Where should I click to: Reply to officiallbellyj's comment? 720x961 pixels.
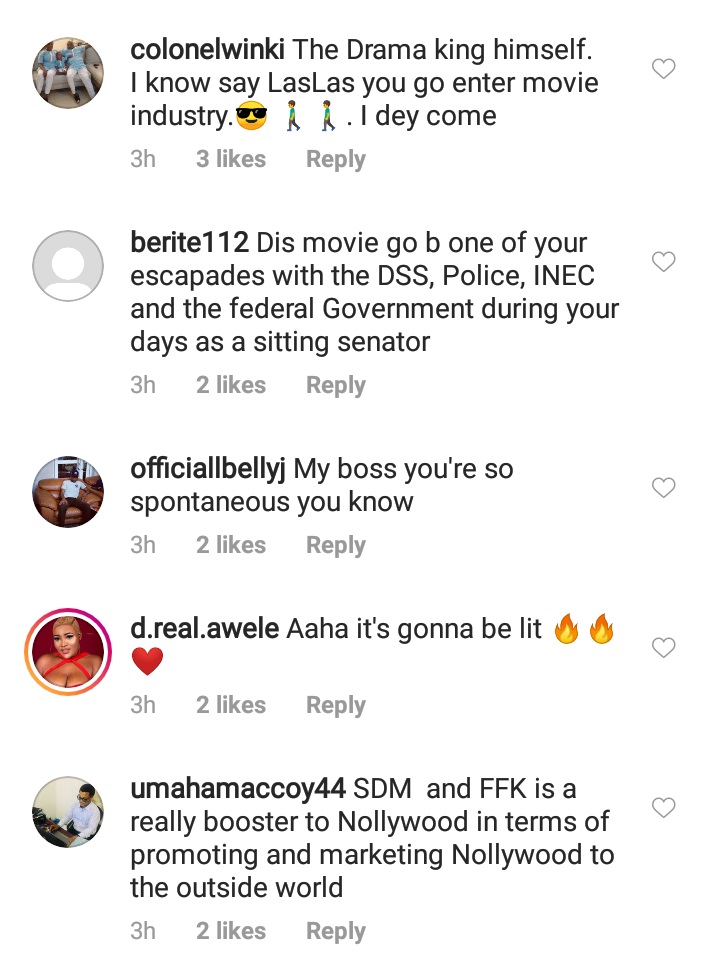pos(335,545)
